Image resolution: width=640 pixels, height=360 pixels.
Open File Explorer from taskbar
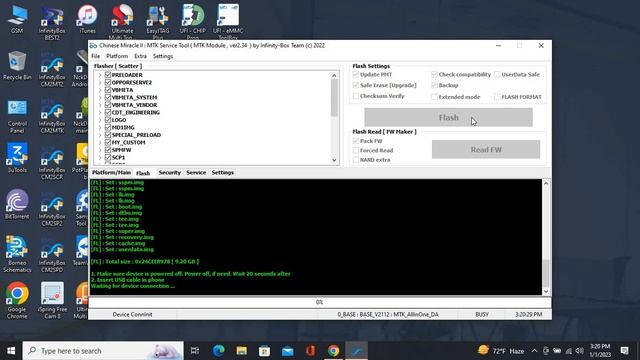(242, 351)
